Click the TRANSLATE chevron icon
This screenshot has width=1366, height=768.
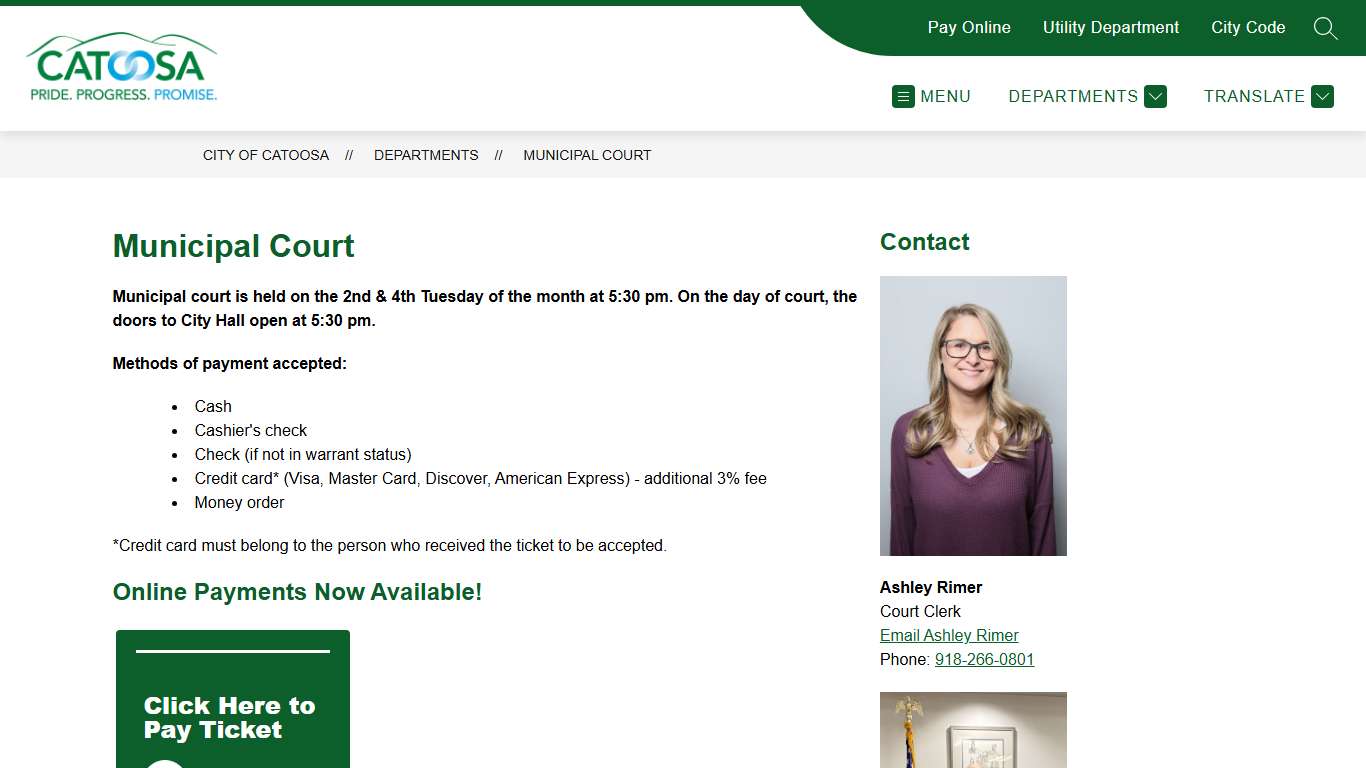click(x=1322, y=96)
